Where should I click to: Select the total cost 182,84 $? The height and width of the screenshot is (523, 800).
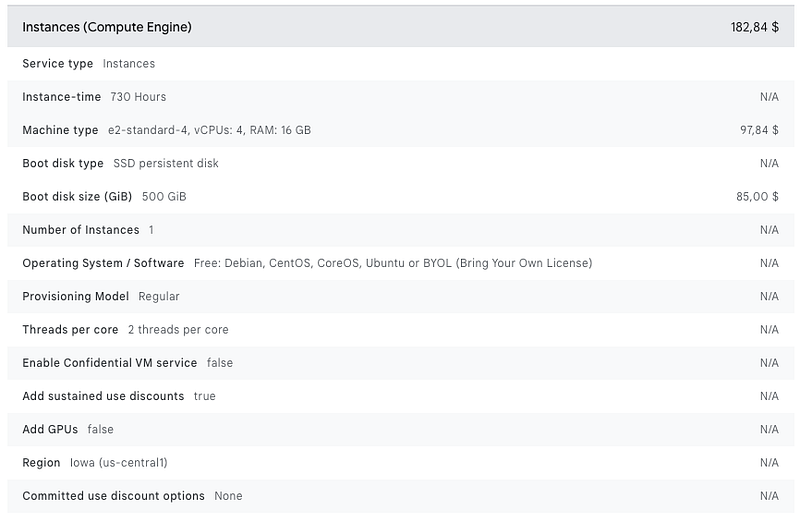754,27
